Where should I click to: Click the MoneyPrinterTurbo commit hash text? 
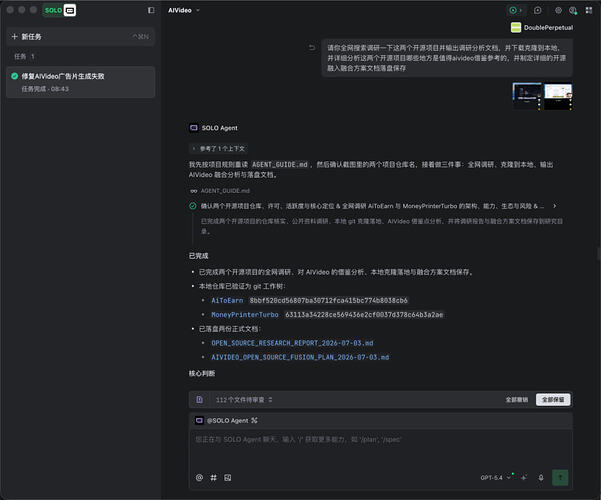tap(364, 314)
